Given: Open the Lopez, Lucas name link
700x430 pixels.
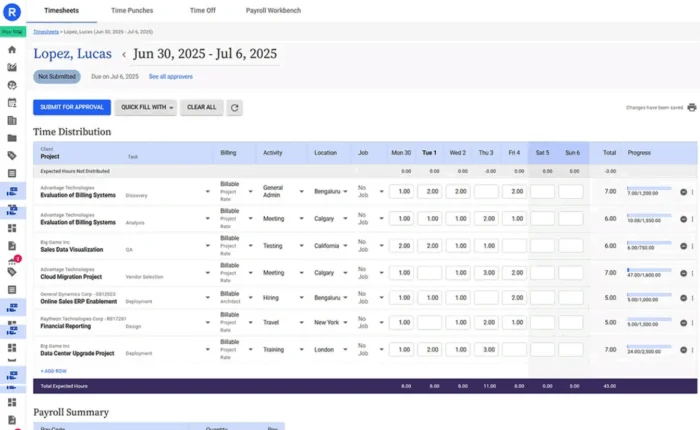Looking at the screenshot, I should pyautogui.click(x=73, y=54).
